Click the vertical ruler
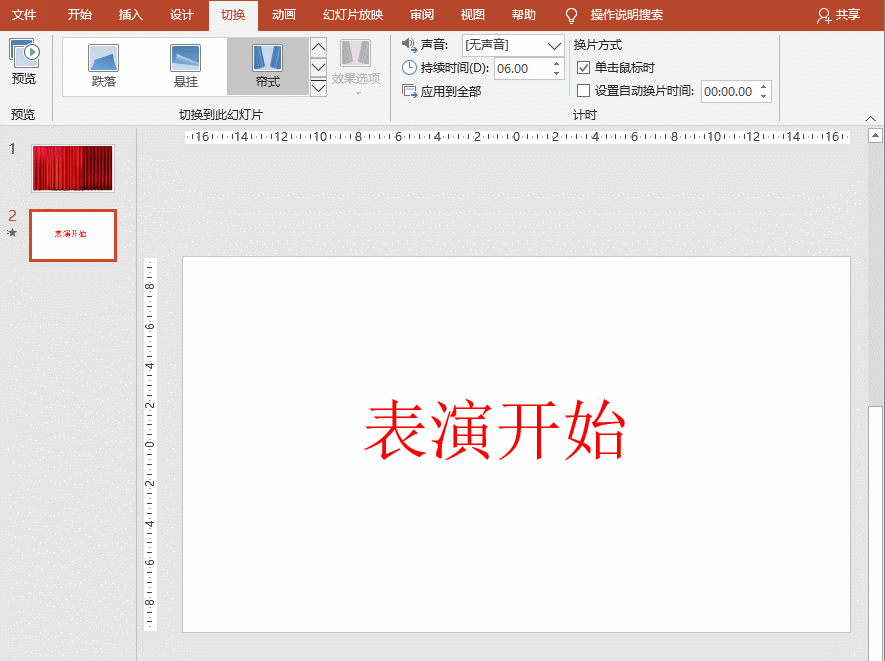This screenshot has height=661, width=885. click(150, 444)
